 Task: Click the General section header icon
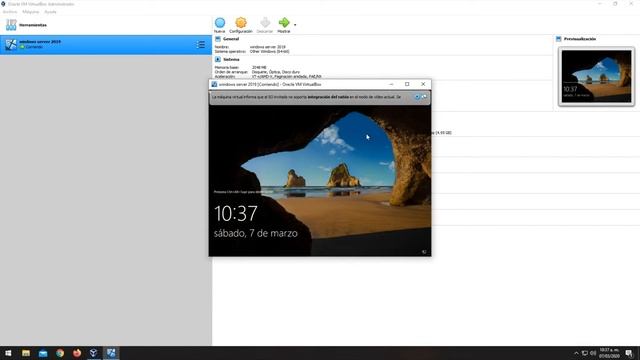218,39
